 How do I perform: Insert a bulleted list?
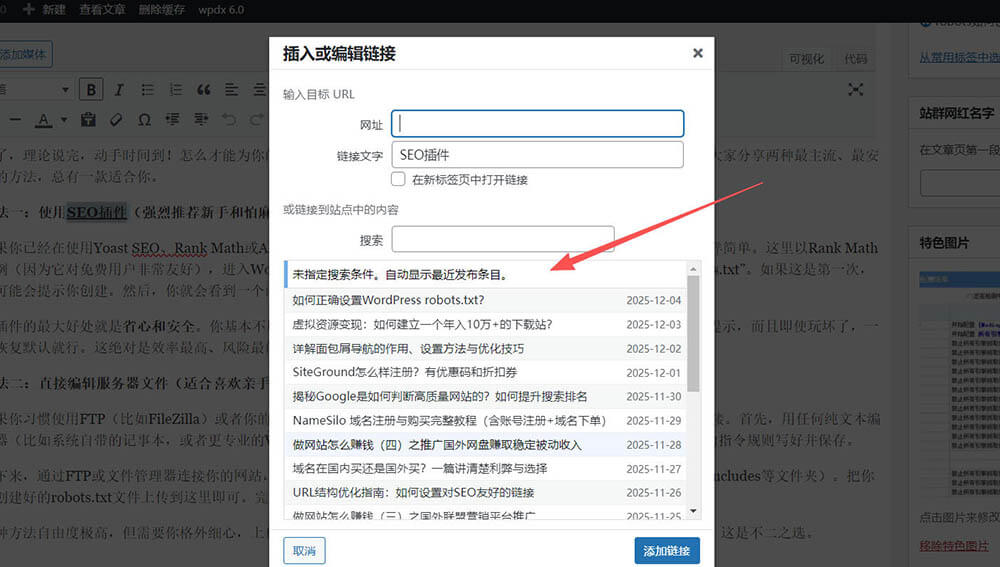[x=149, y=90]
